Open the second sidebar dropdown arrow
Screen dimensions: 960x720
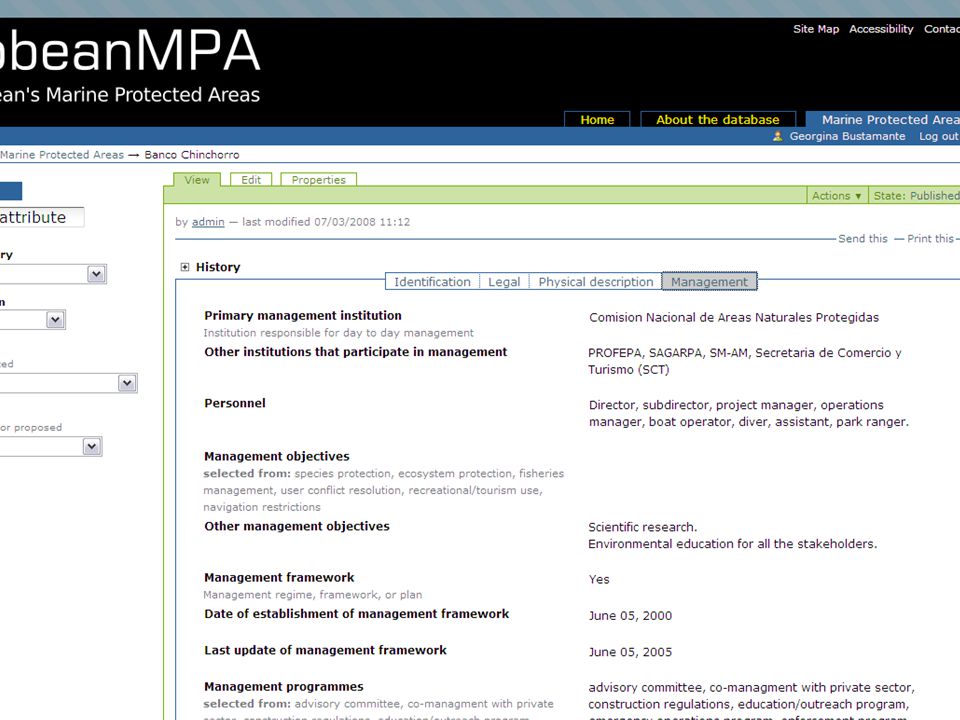coord(55,320)
